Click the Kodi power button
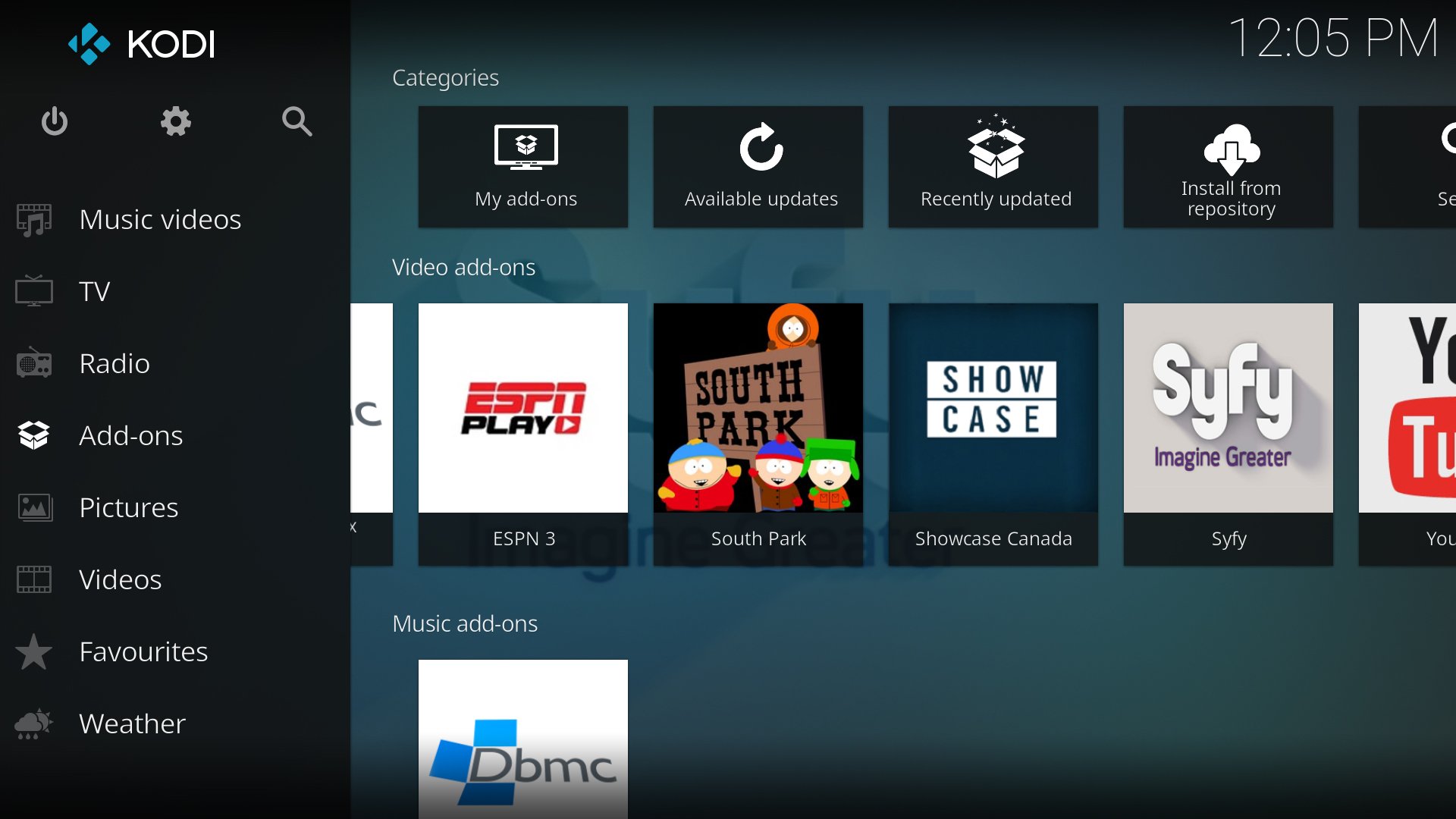Screen dimensions: 1456x819 coord(54,121)
